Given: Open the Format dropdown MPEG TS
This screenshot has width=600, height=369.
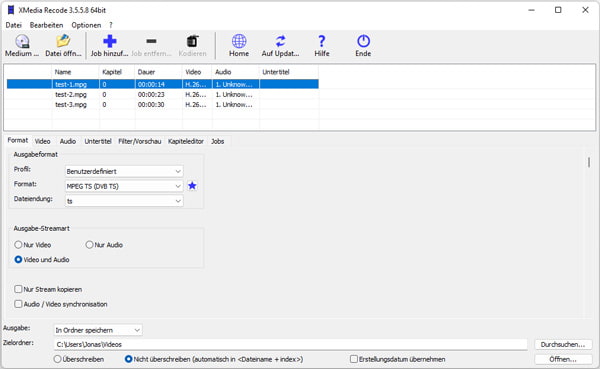Looking at the screenshot, I should pos(124,186).
